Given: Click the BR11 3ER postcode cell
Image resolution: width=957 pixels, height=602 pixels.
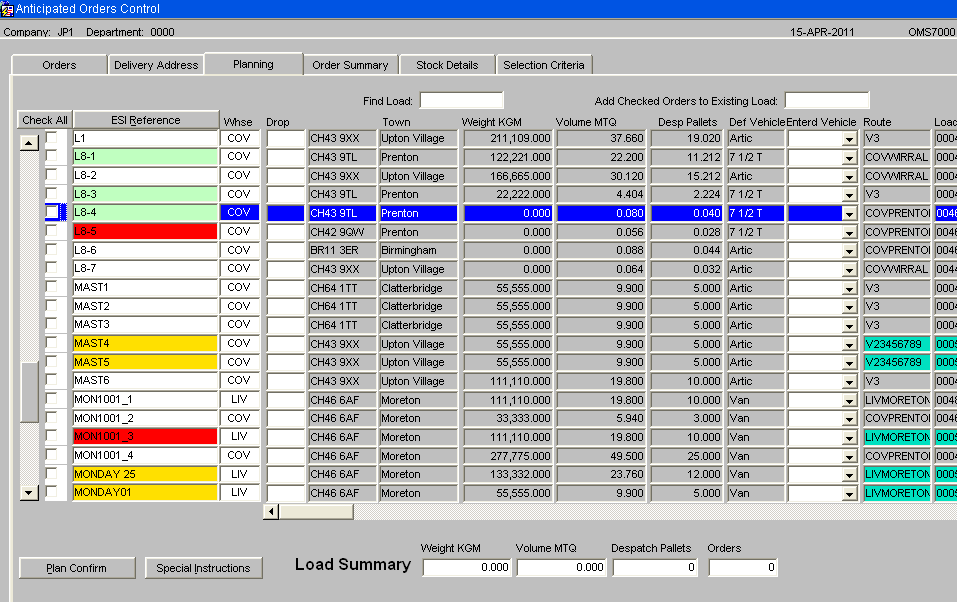Looking at the screenshot, I should point(342,250).
